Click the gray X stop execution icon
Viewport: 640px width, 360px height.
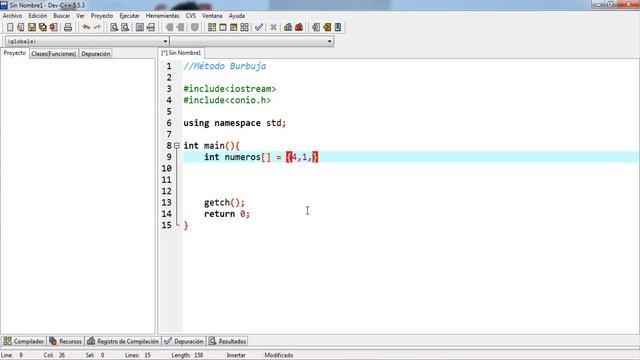(x=273, y=27)
